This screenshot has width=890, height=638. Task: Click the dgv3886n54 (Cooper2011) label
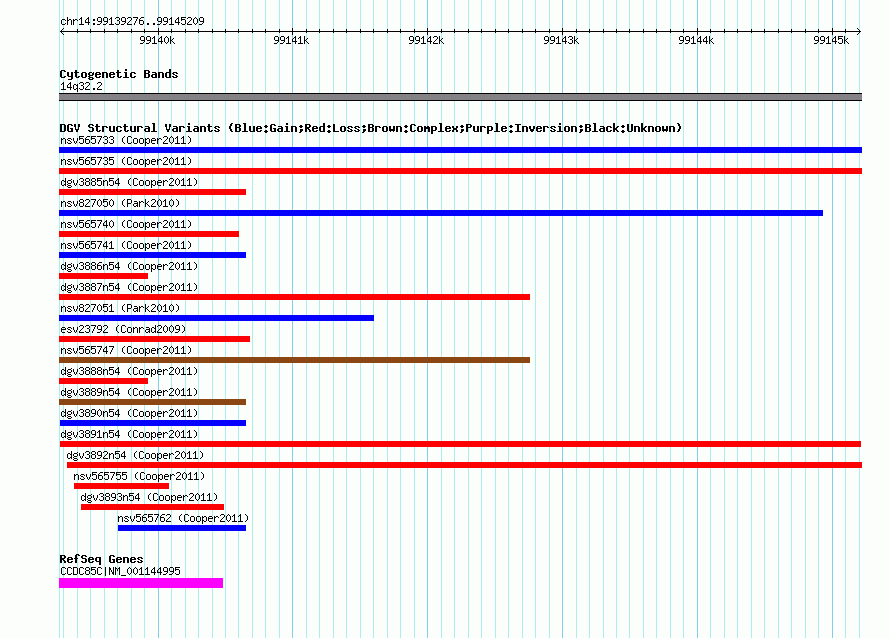129,266
